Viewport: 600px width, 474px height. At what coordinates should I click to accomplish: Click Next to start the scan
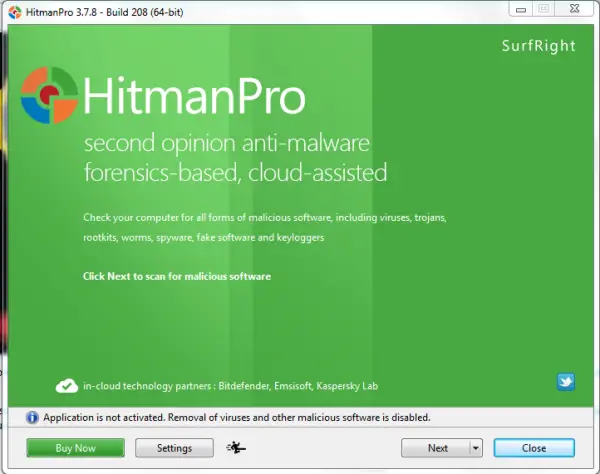435,448
